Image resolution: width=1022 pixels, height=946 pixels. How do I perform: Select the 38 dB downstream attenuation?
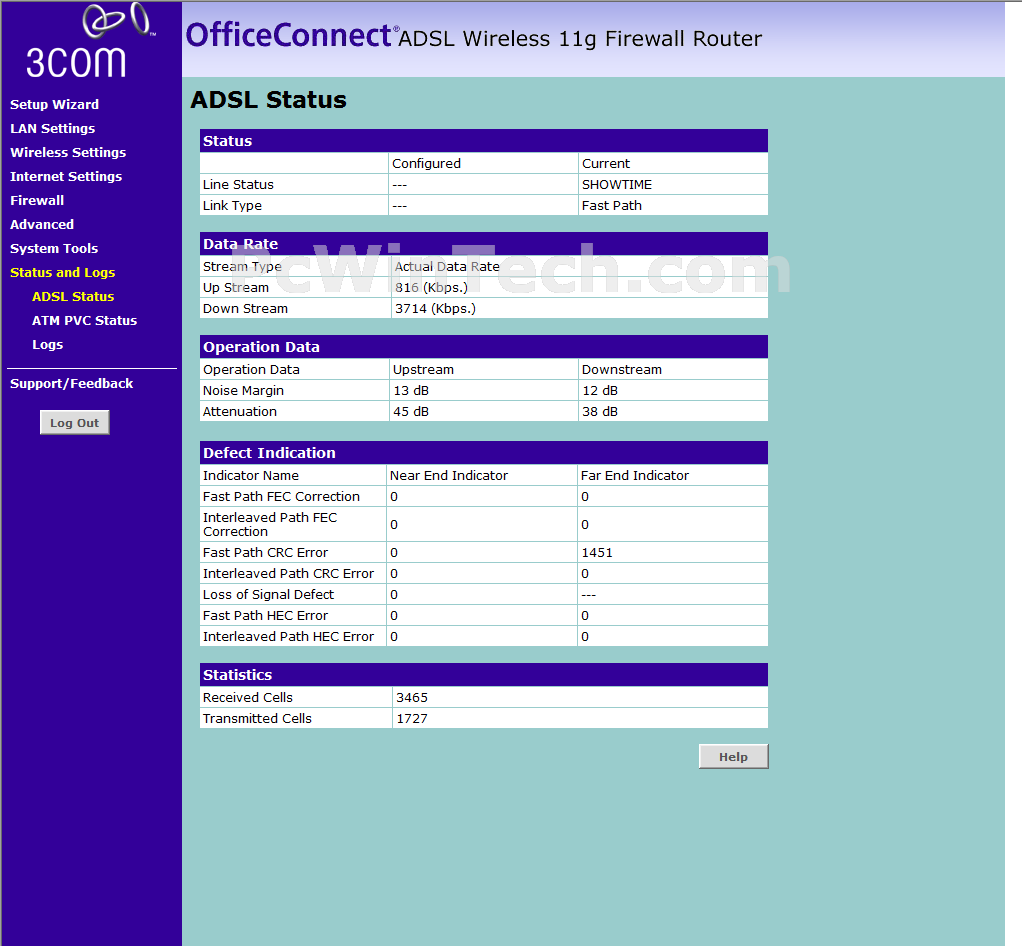click(x=600, y=411)
